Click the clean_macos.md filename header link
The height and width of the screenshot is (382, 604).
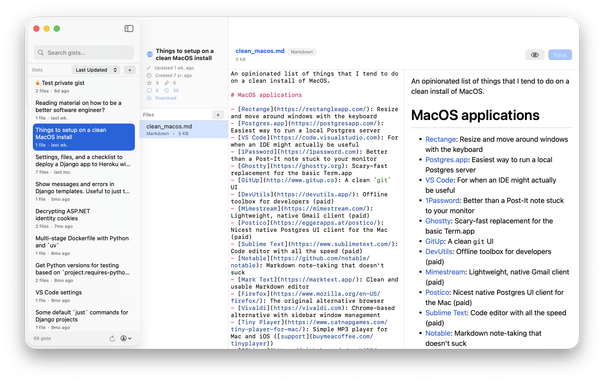coord(260,51)
